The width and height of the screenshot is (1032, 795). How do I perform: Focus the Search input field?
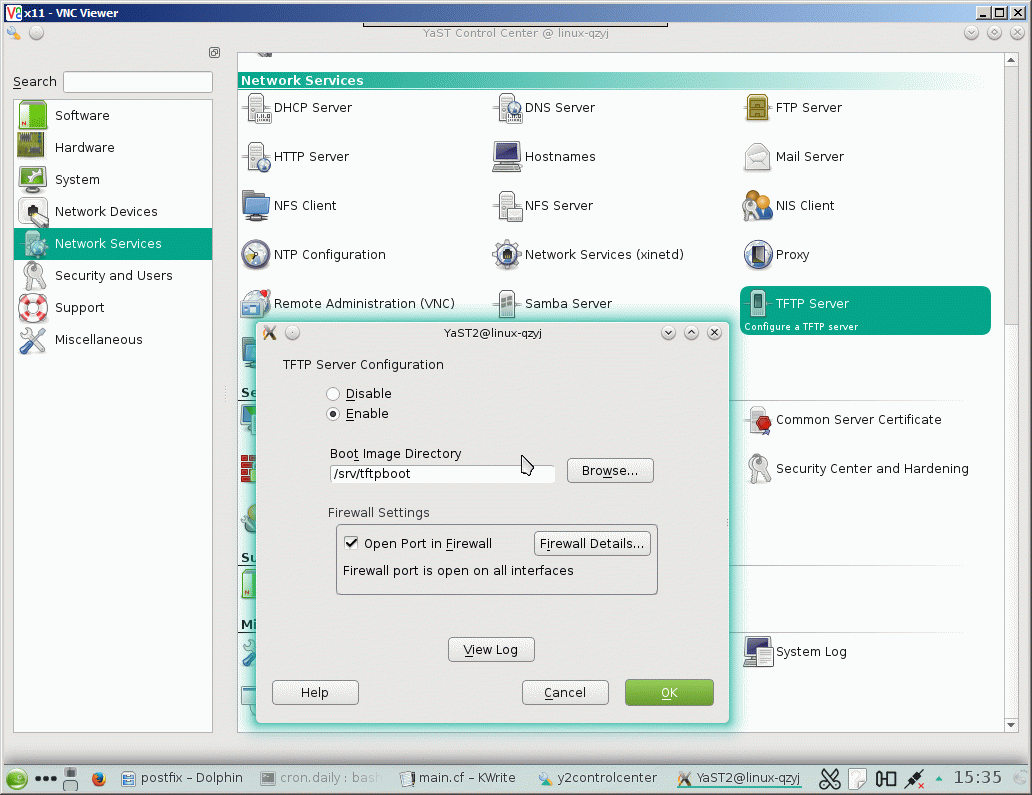[x=138, y=82]
